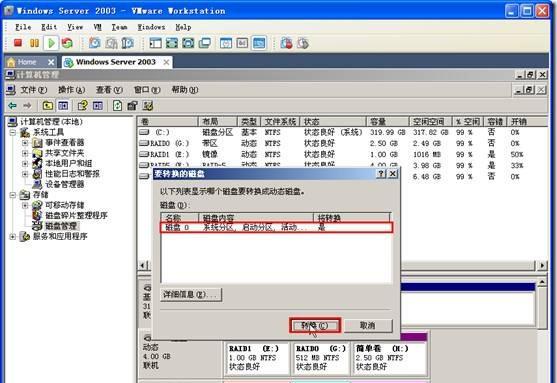Expand the 性能日志和警报 node
Image resolution: width=557 pixels, height=383 pixels.
point(25,174)
